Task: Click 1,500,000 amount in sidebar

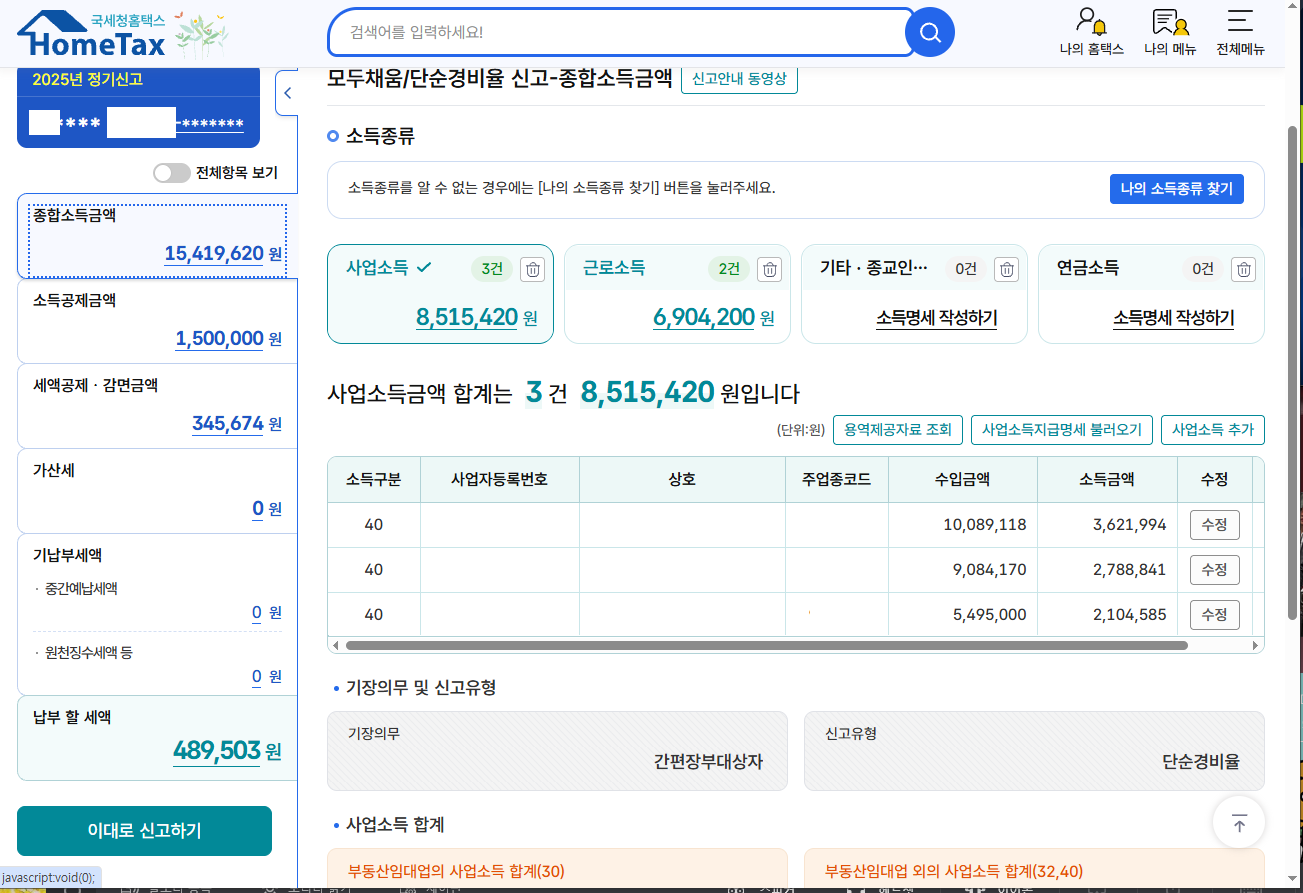Action: click(219, 339)
